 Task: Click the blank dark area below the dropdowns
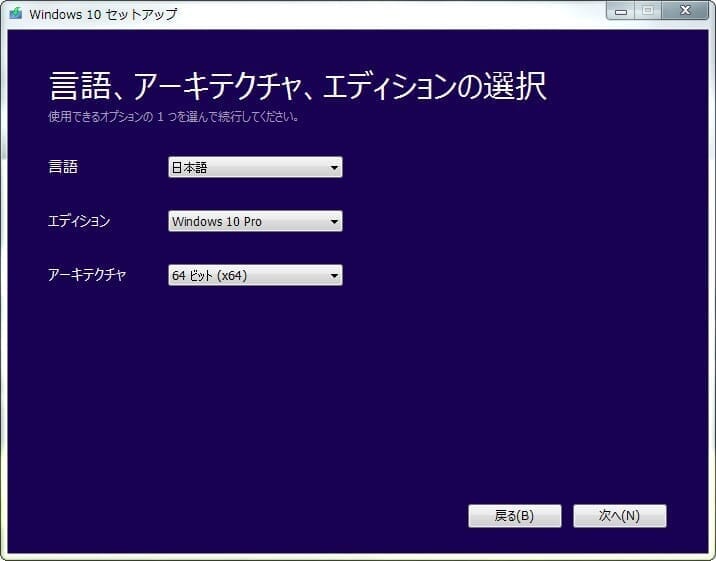click(x=350, y=400)
